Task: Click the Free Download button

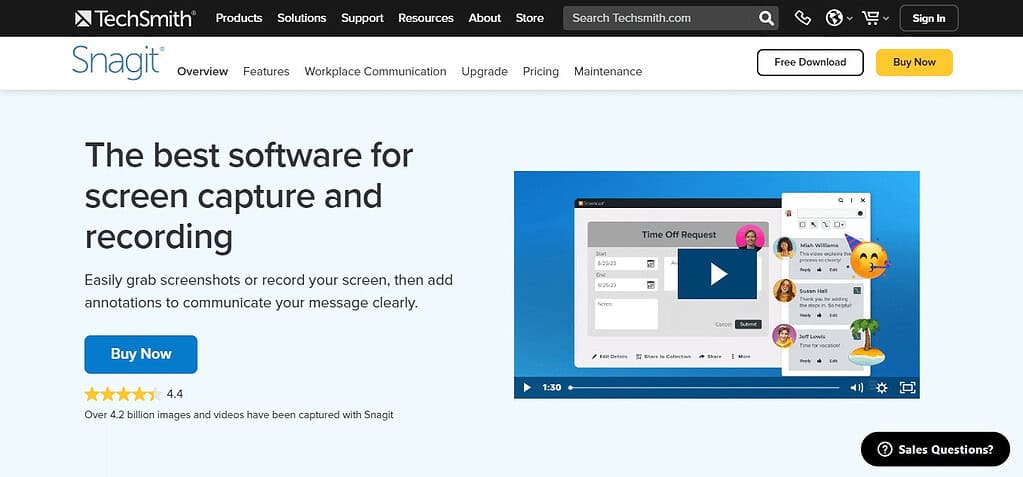Action: click(810, 63)
